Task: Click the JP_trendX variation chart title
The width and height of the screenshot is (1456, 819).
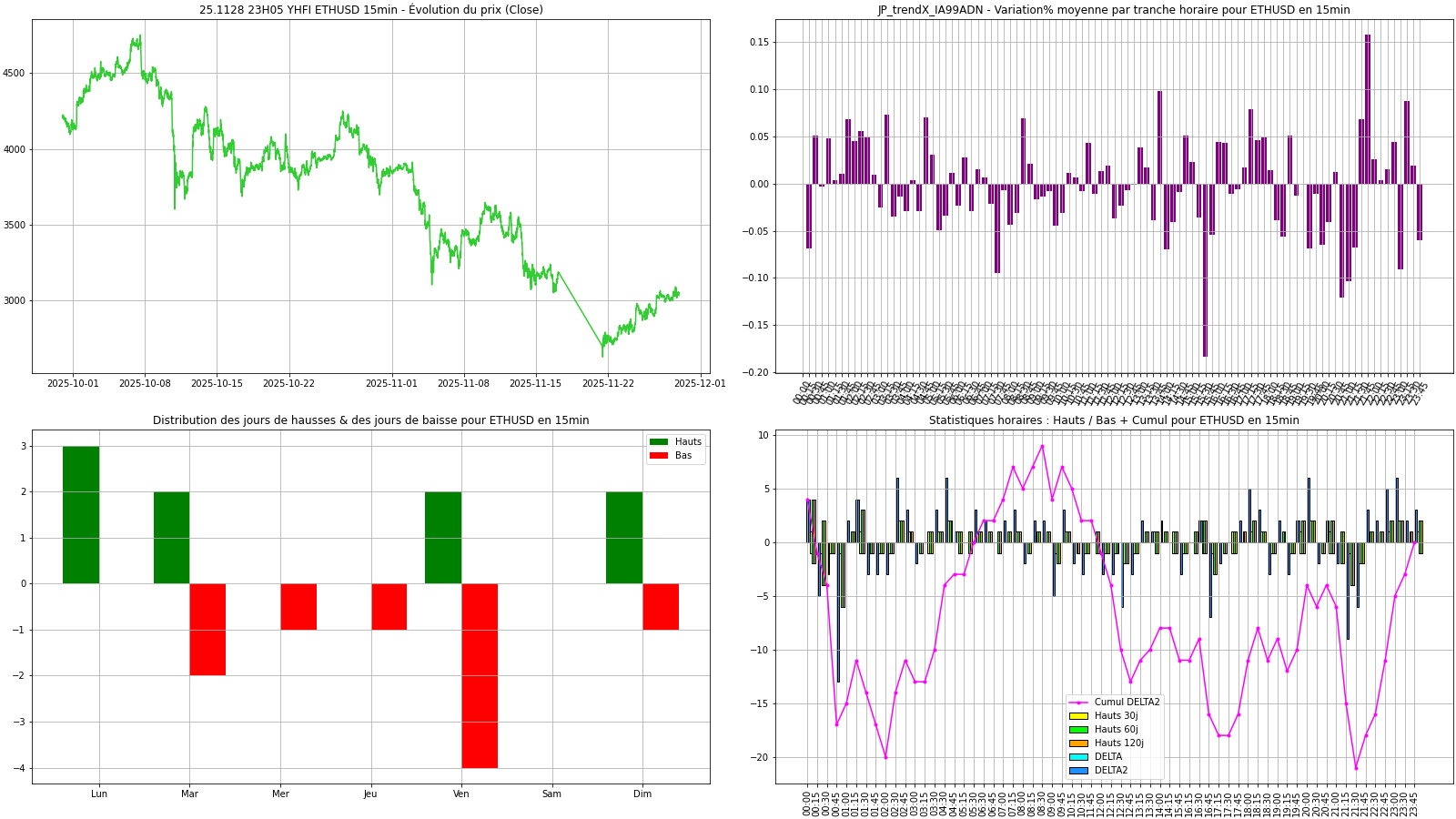Action: tap(1114, 10)
